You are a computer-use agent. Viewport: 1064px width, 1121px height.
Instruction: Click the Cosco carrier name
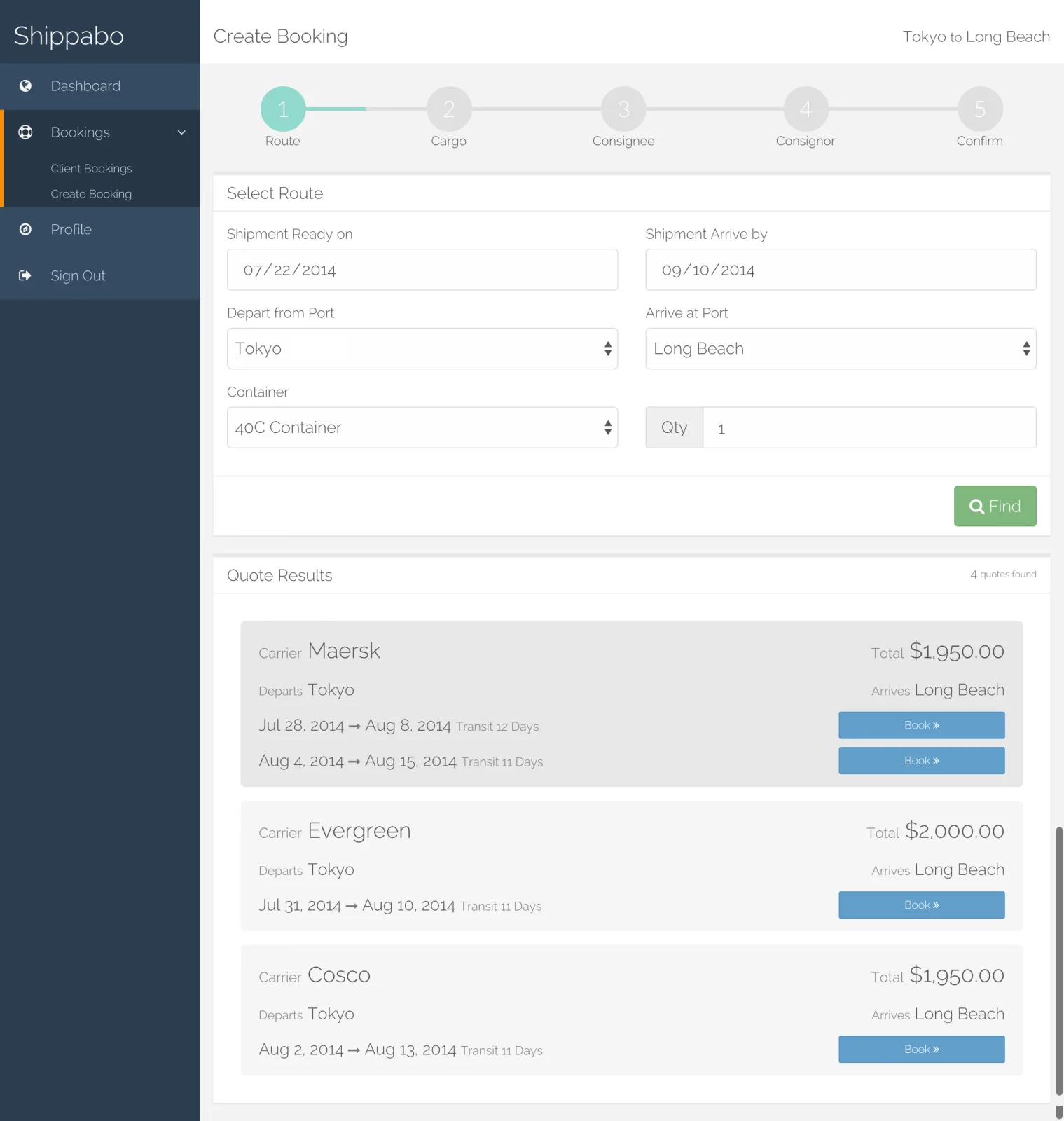tap(339, 975)
